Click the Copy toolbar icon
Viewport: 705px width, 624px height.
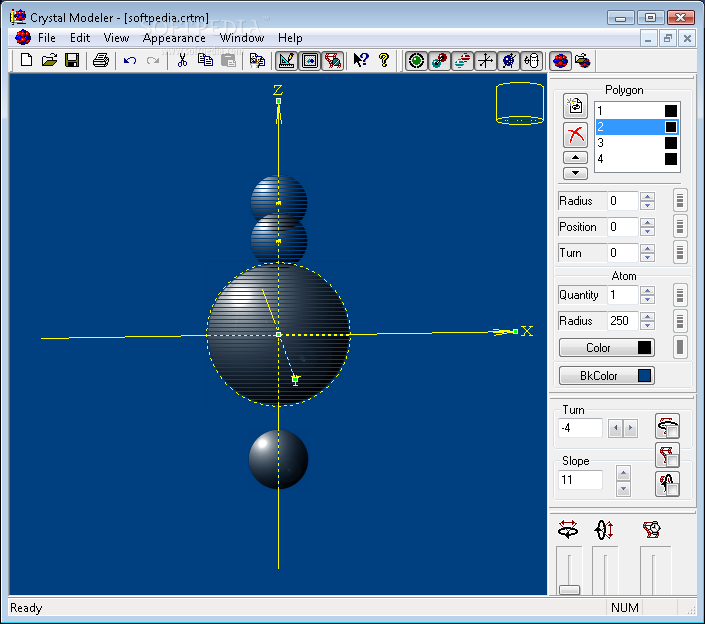coord(205,60)
